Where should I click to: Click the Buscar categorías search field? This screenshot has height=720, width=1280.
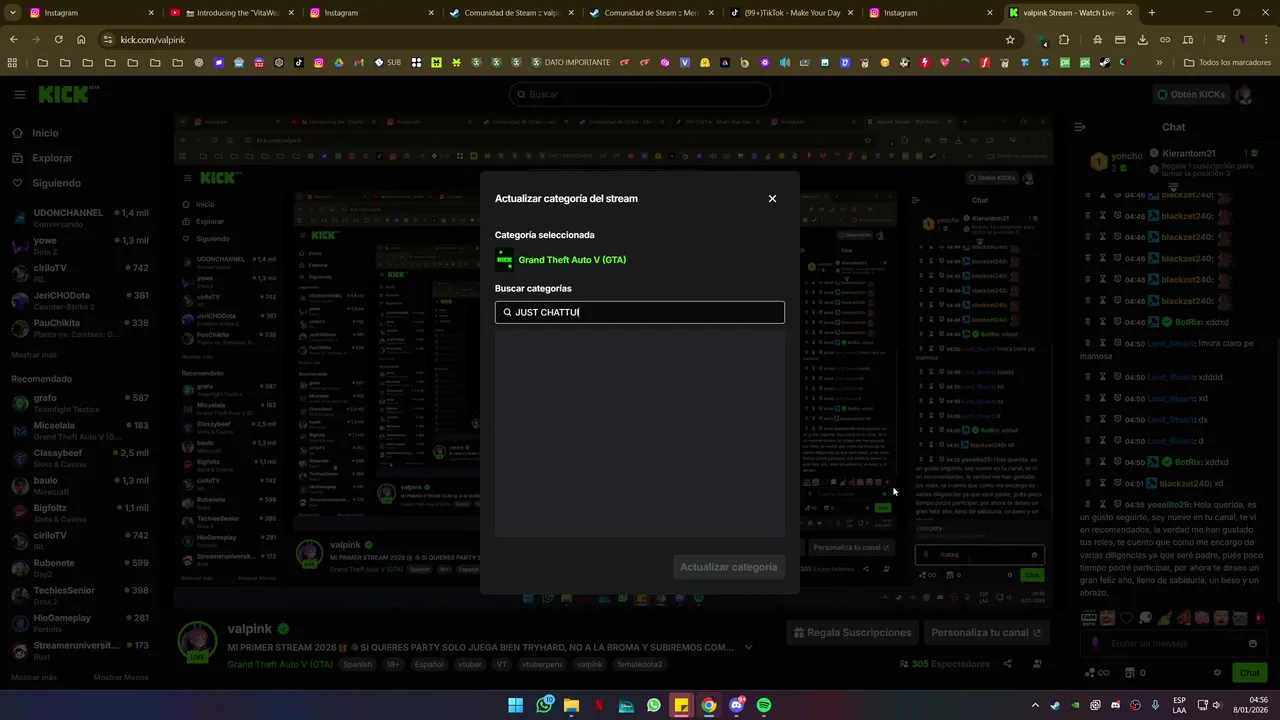pyautogui.click(x=639, y=312)
